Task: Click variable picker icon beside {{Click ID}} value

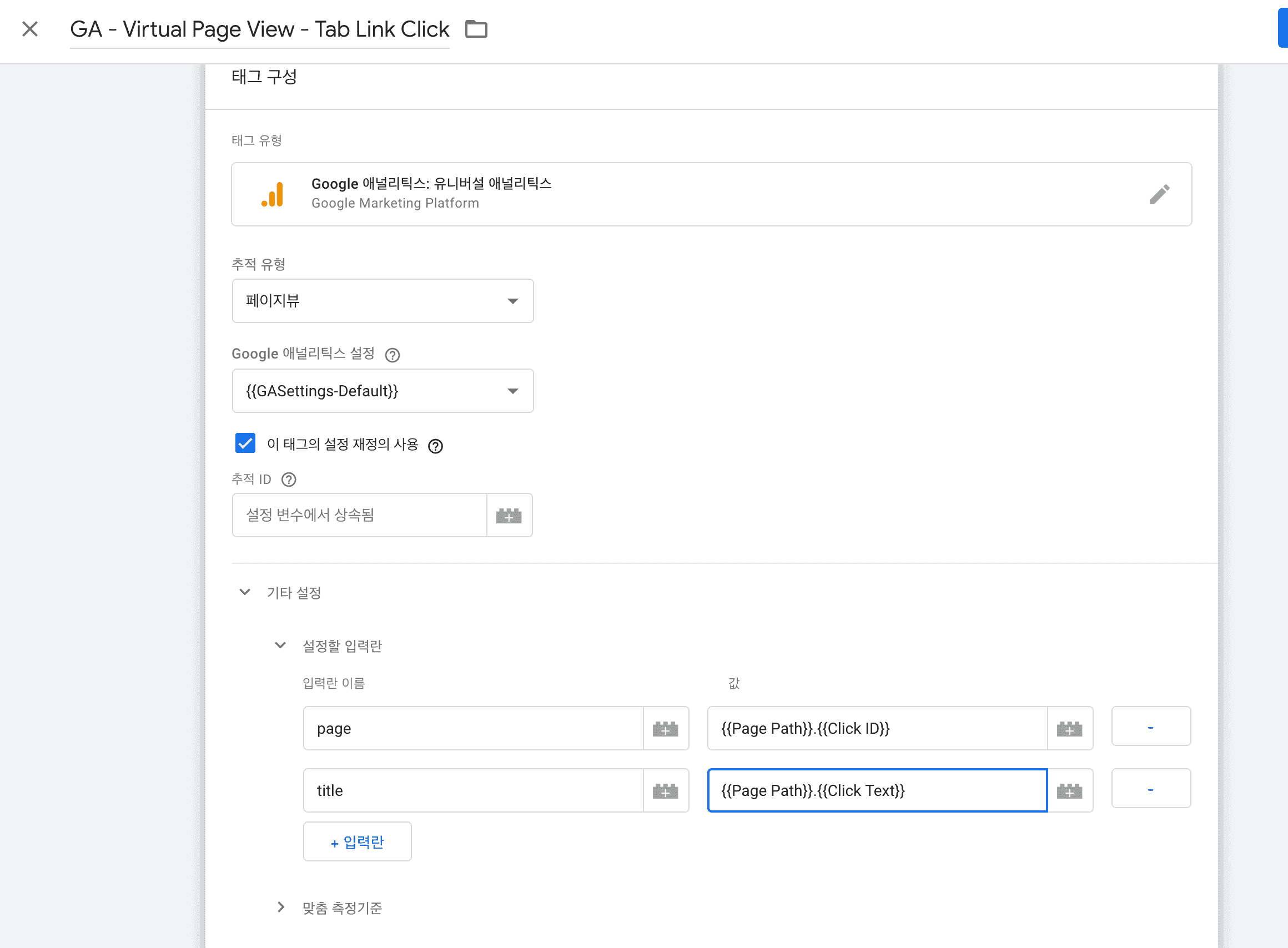Action: (1069, 729)
